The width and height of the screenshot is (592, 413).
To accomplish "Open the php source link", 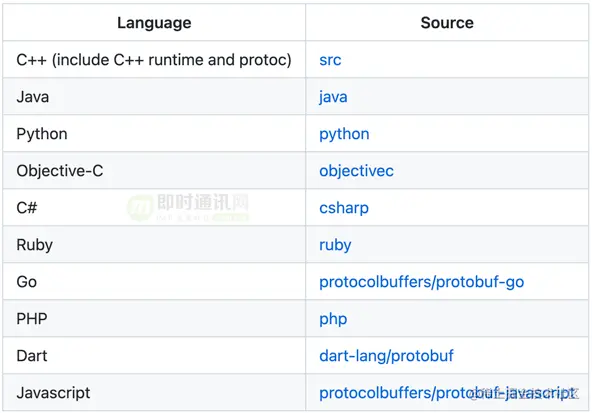I will 333,319.
